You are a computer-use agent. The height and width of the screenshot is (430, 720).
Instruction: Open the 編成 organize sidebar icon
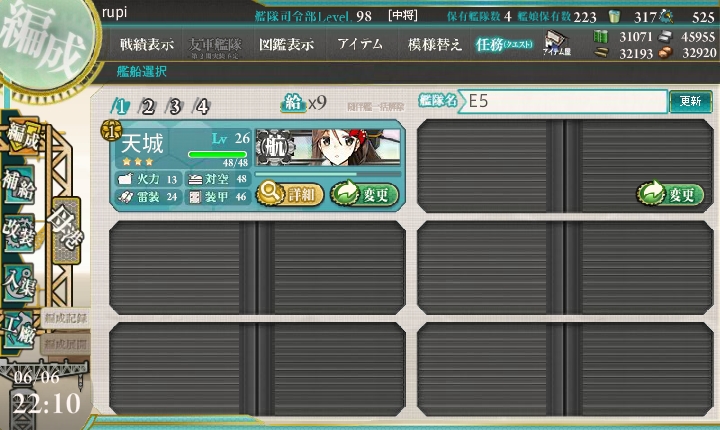(x=22, y=137)
